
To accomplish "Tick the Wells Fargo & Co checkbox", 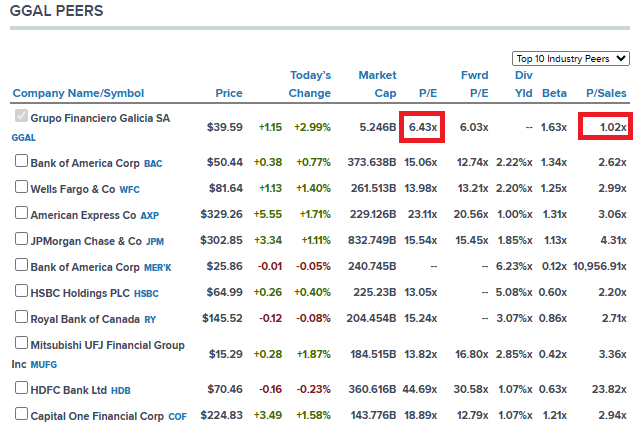I will [20, 187].
